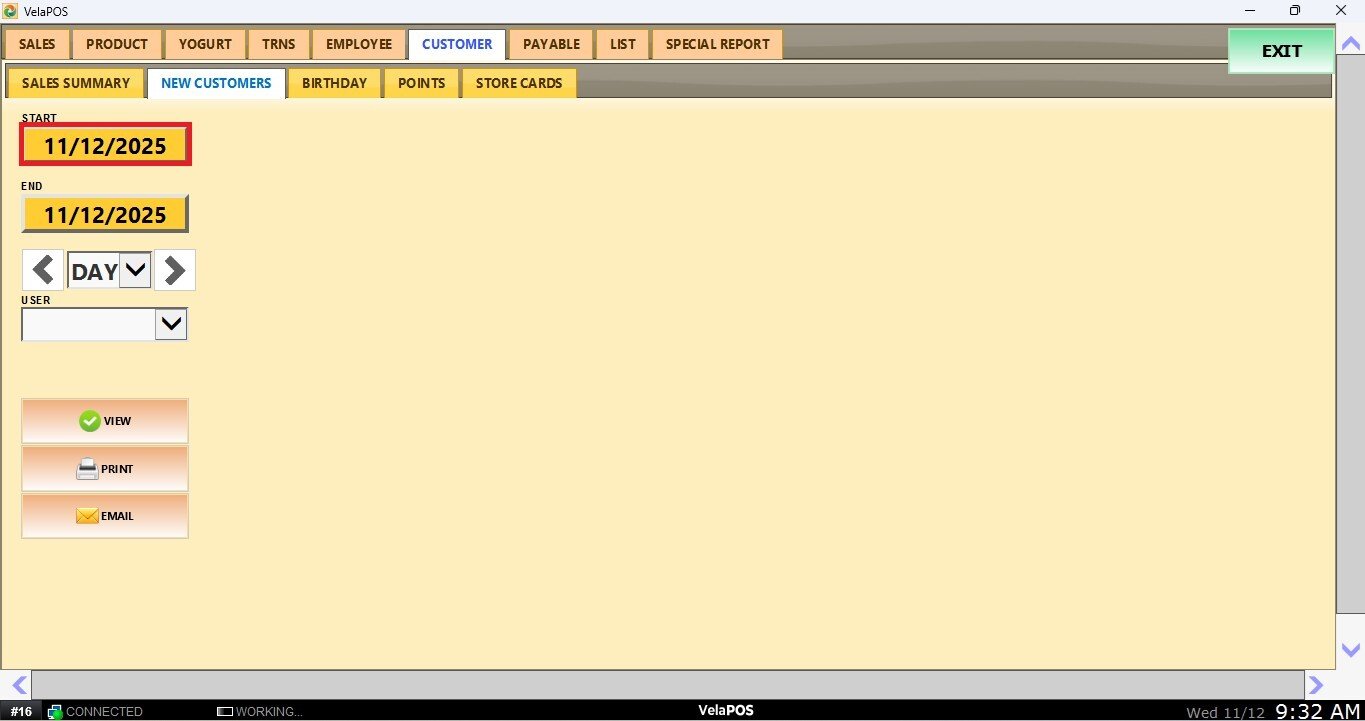Switch to the SALES tab

coord(37,44)
